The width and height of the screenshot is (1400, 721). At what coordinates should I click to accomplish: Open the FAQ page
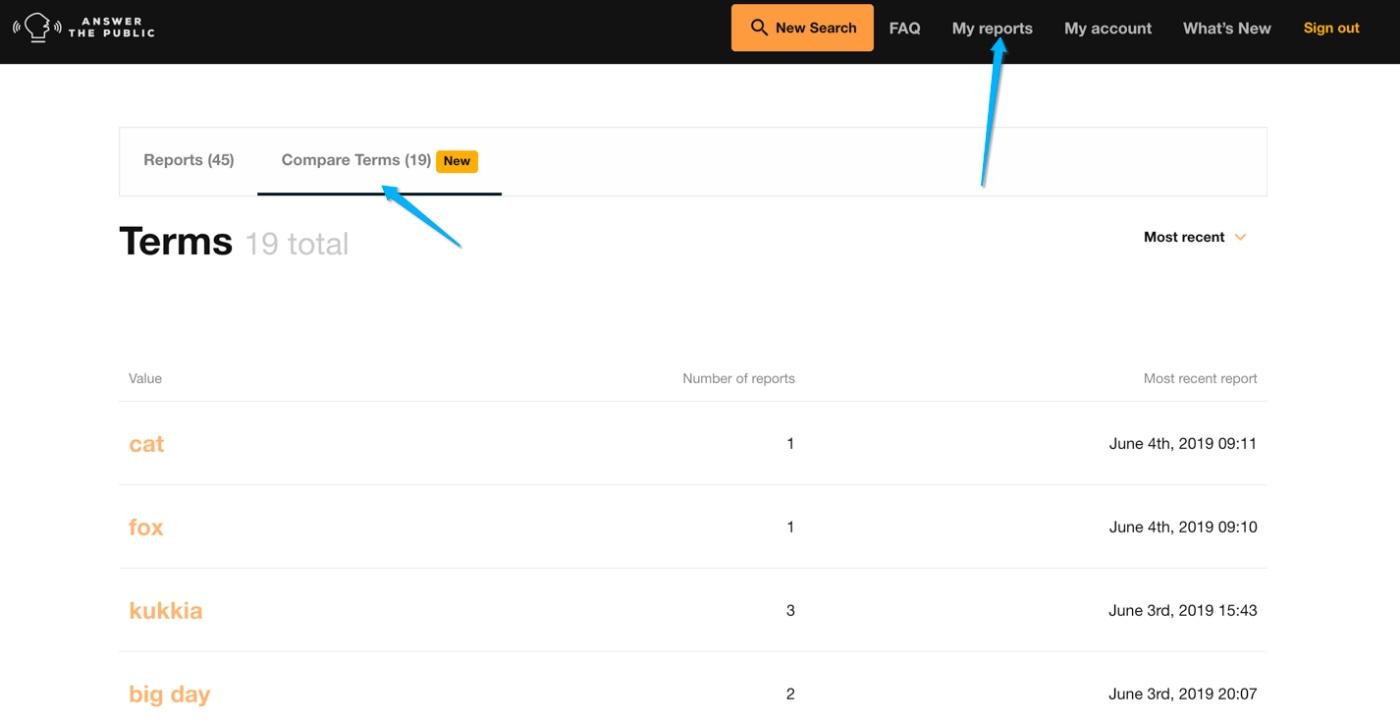pos(904,28)
